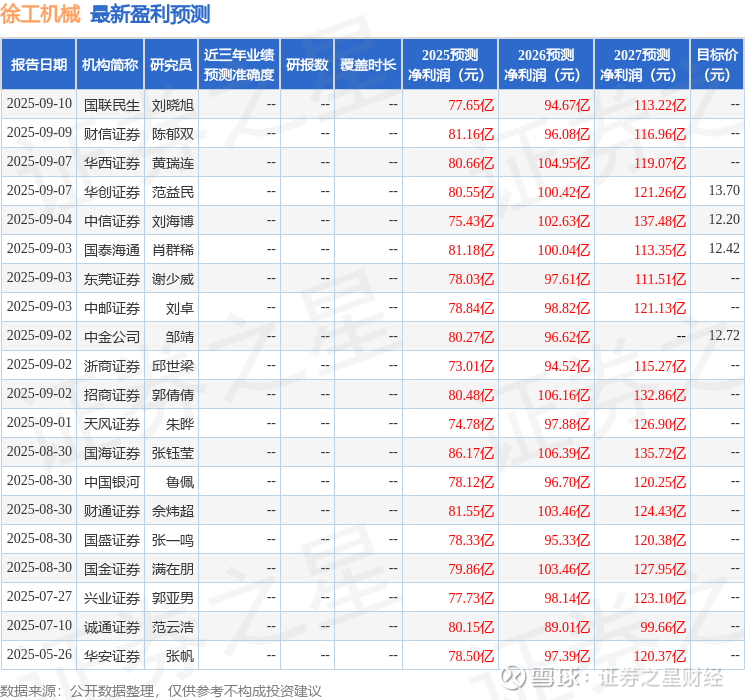Click analyst 张帆
This screenshot has height=700, width=745.
tap(180, 656)
